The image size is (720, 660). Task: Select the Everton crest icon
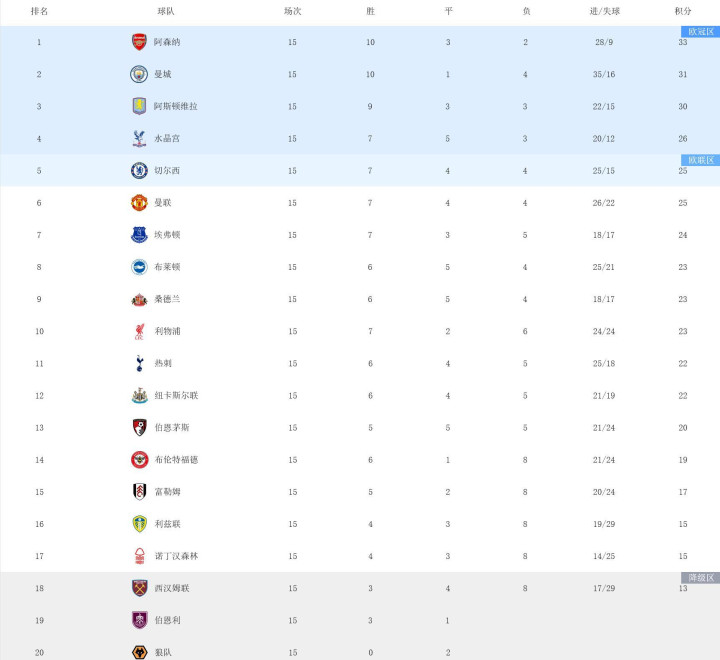point(139,235)
